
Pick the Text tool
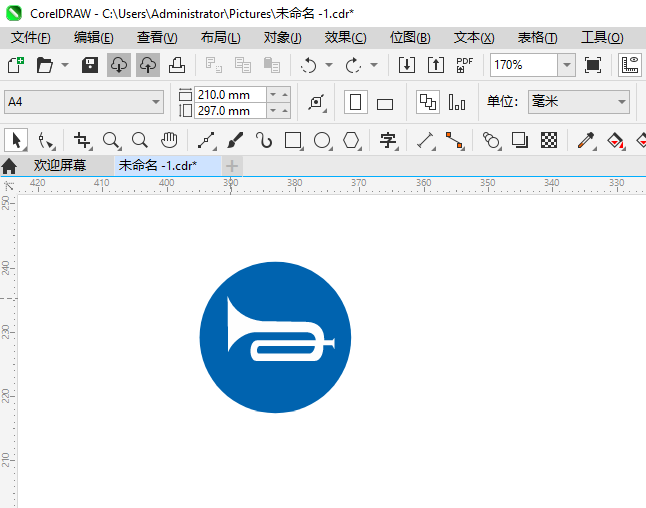pos(388,140)
